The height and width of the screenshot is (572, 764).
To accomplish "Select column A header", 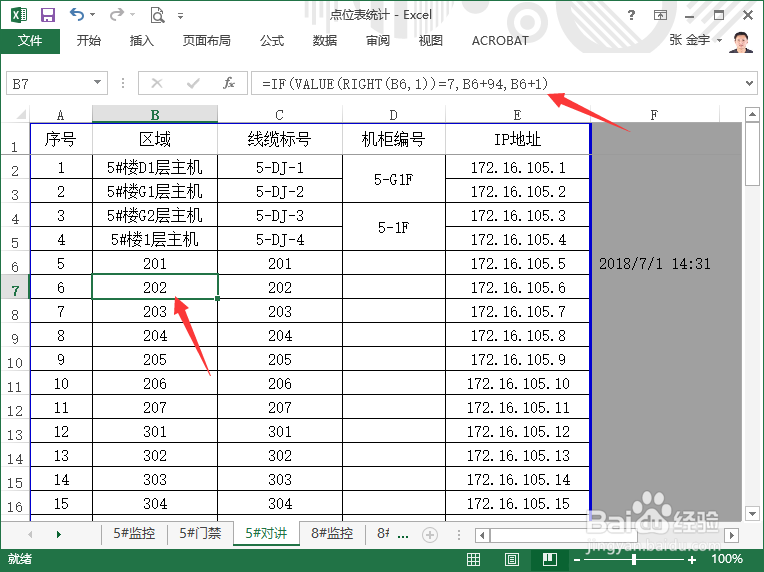I will tap(60, 115).
